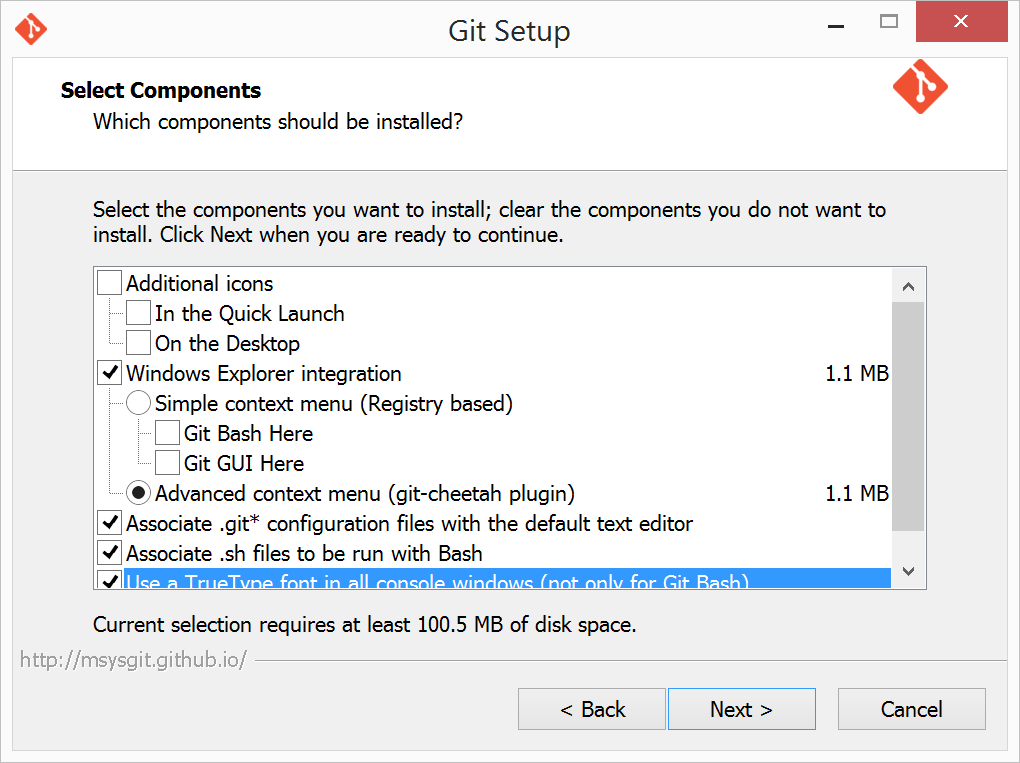Image resolution: width=1020 pixels, height=763 pixels.
Task: Click the Git logo in title bar
Action: pyautogui.click(x=31, y=29)
